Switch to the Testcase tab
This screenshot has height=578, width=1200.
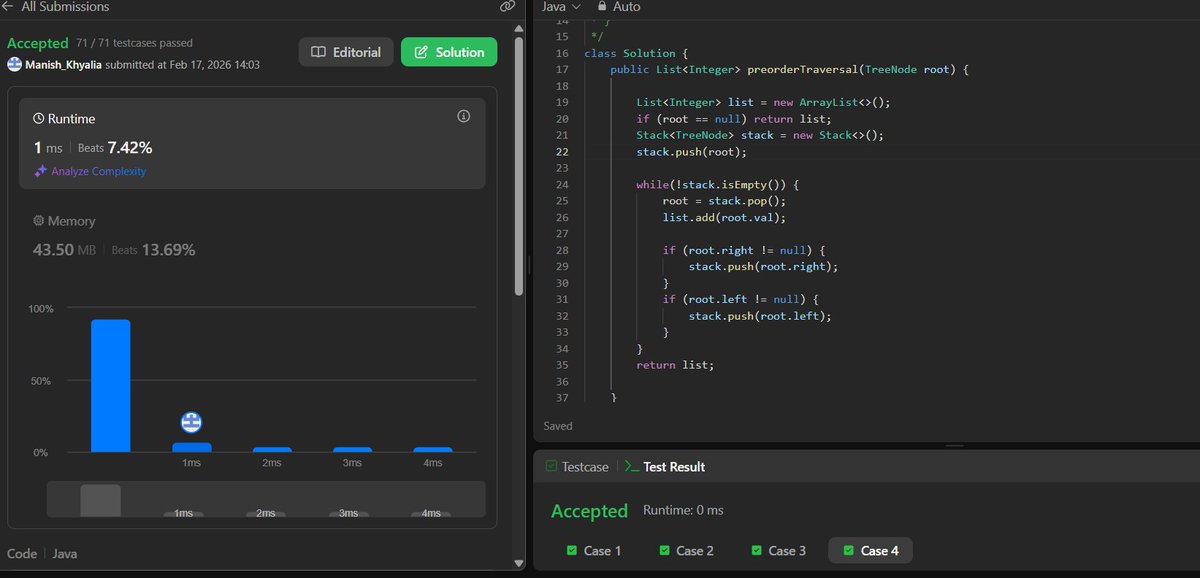(x=575, y=466)
